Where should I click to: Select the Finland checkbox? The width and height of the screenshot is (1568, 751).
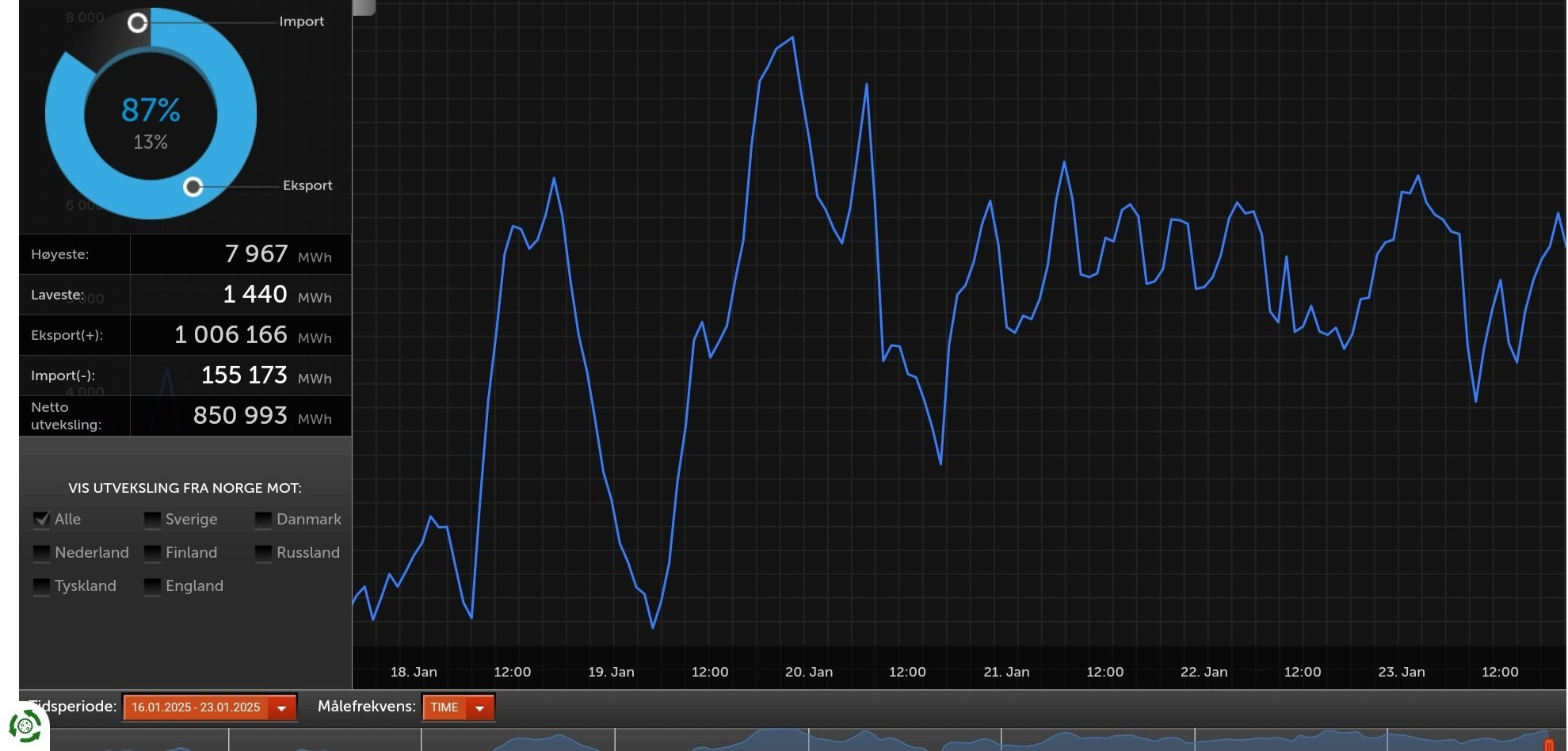coord(152,553)
